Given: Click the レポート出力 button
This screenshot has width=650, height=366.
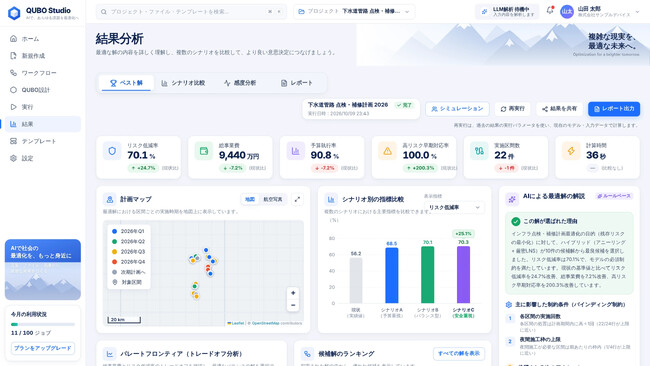Looking at the screenshot, I should pyautogui.click(x=614, y=109).
